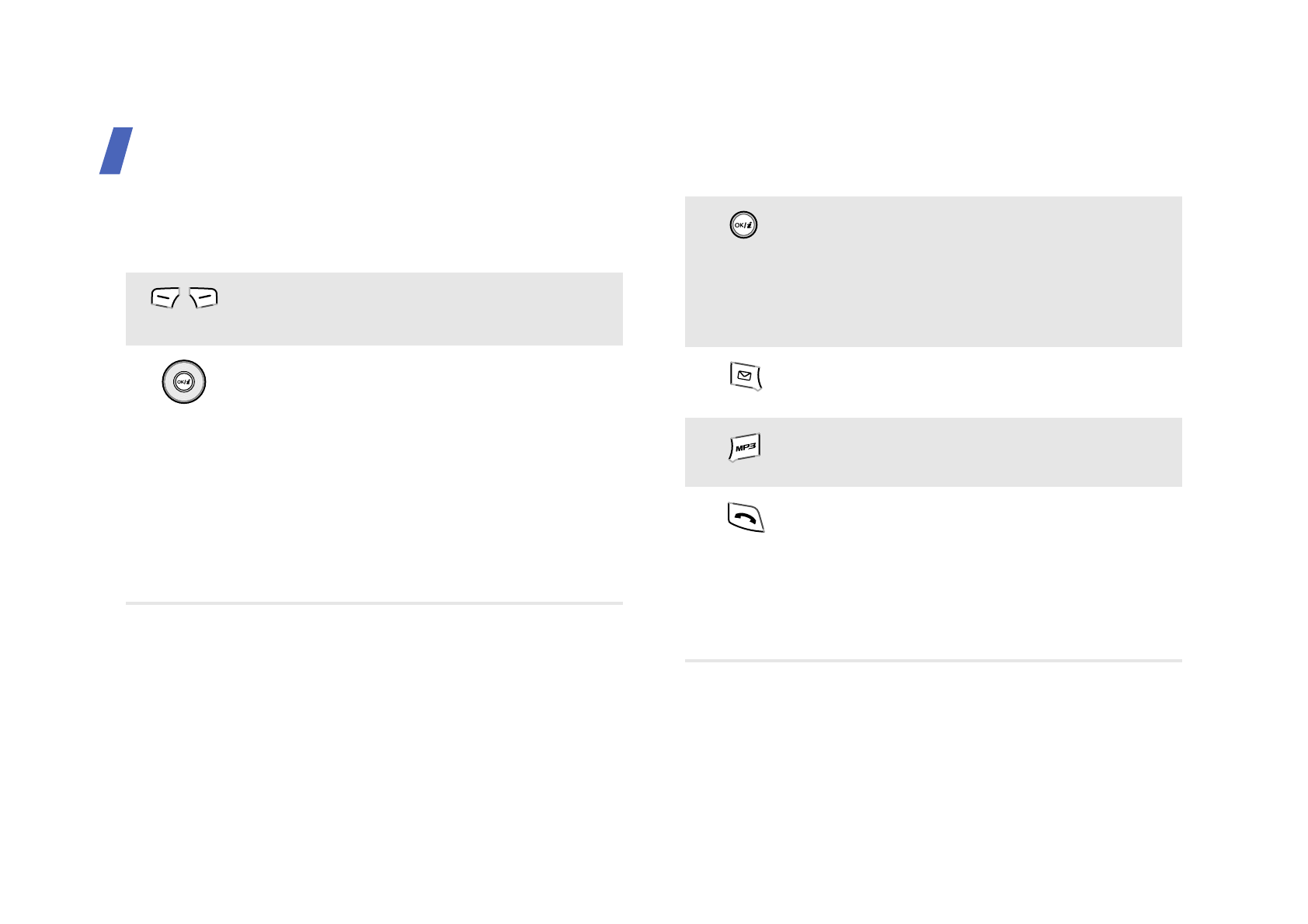Click the end-call handset key icon

pos(746,518)
